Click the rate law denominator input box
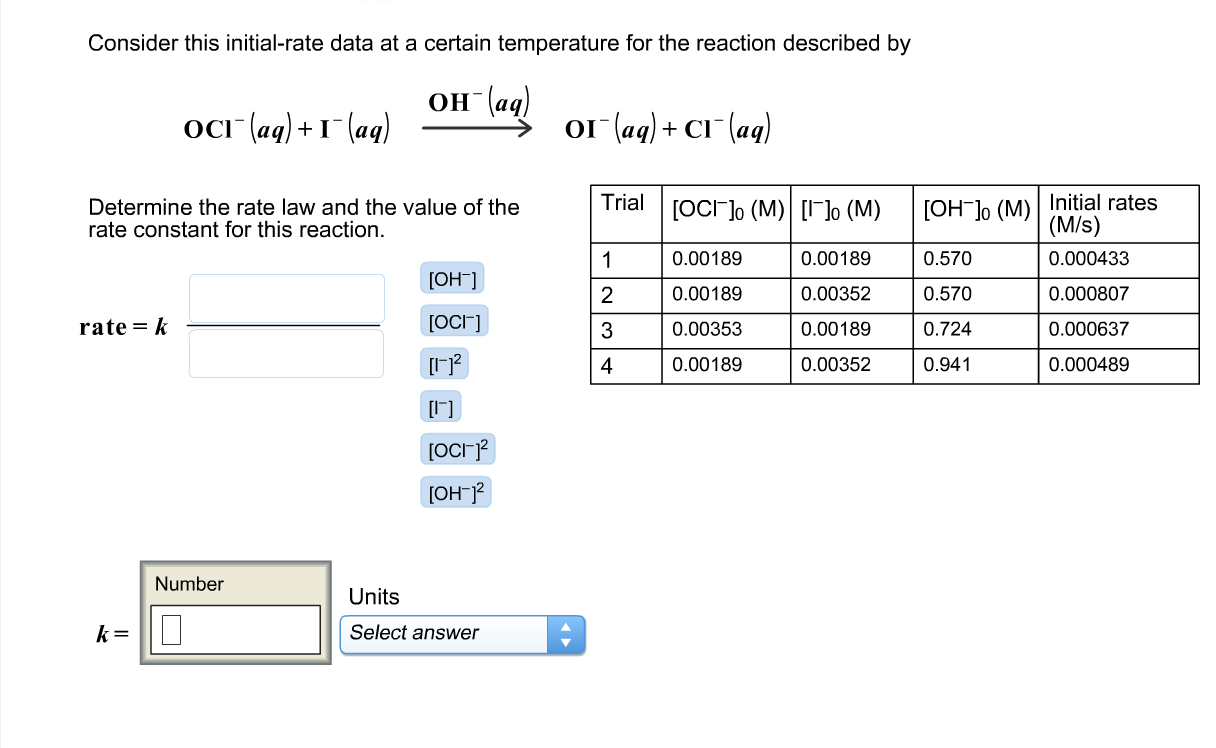Viewport: 1216px width, 748px height. [286, 352]
